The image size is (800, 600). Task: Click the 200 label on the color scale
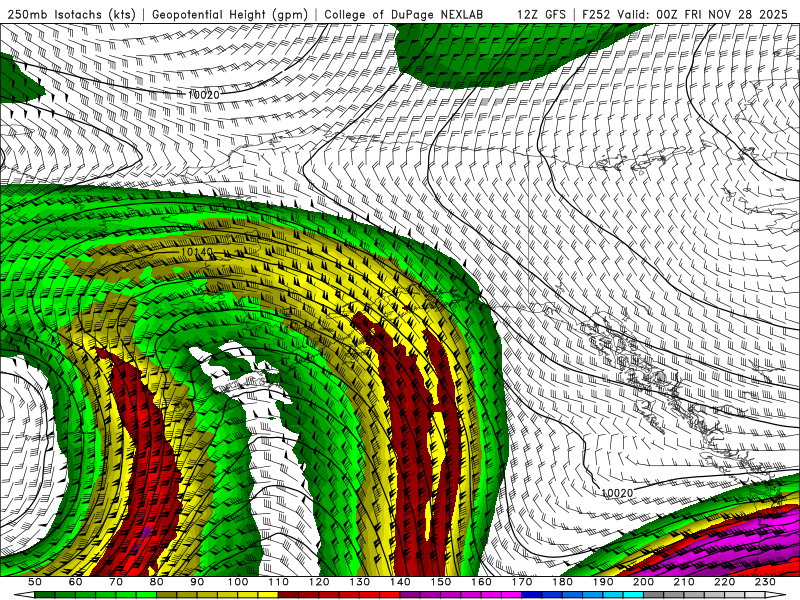click(x=643, y=582)
